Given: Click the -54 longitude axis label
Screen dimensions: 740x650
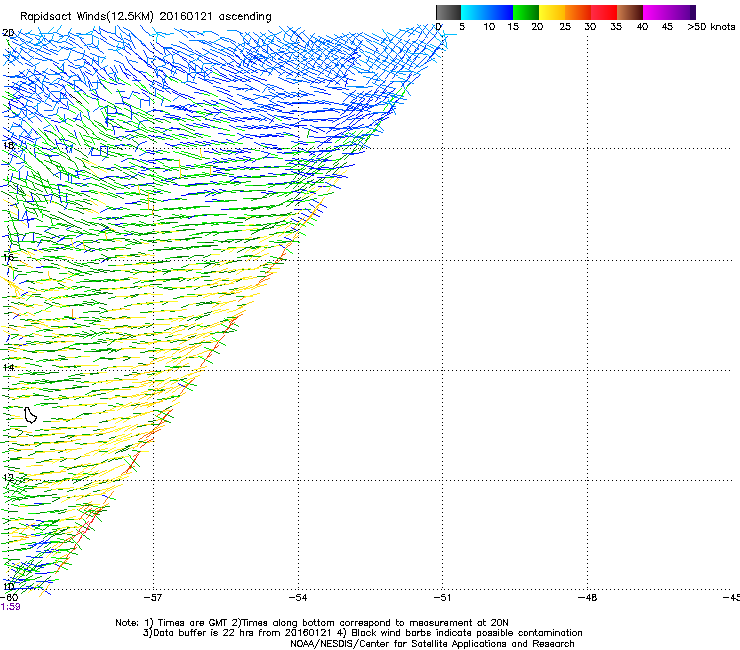Looking at the screenshot, I should click(298, 597).
